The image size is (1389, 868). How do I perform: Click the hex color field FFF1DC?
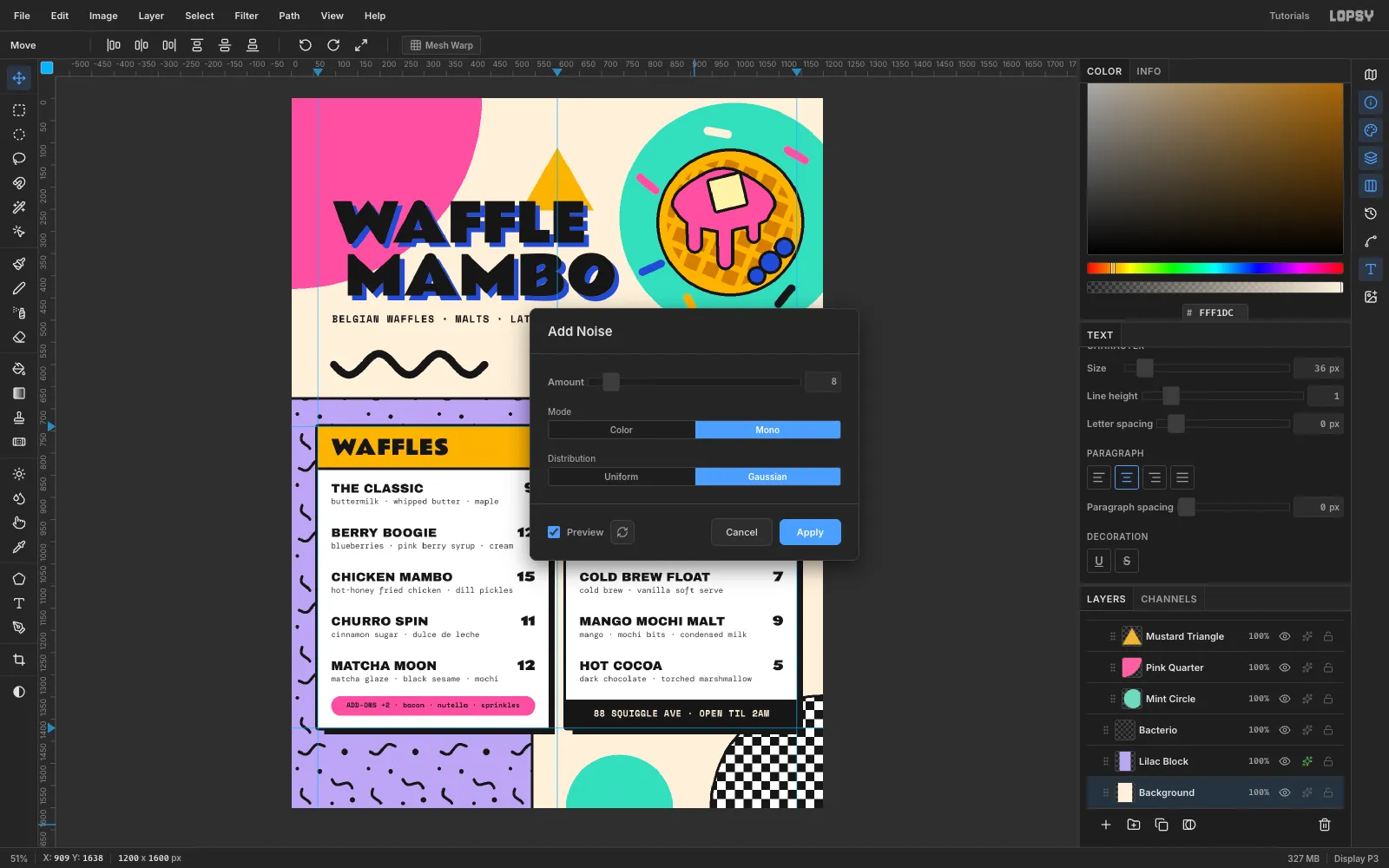pyautogui.click(x=1215, y=312)
